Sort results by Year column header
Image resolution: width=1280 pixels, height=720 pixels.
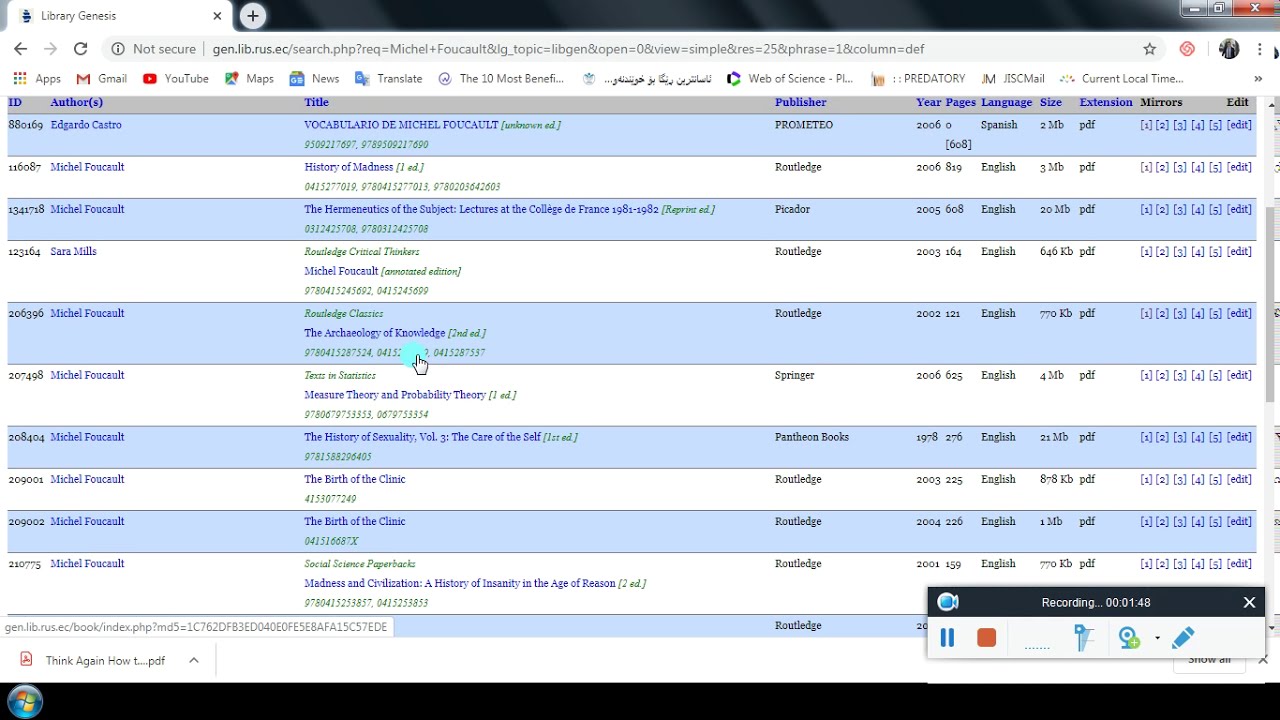tap(928, 102)
